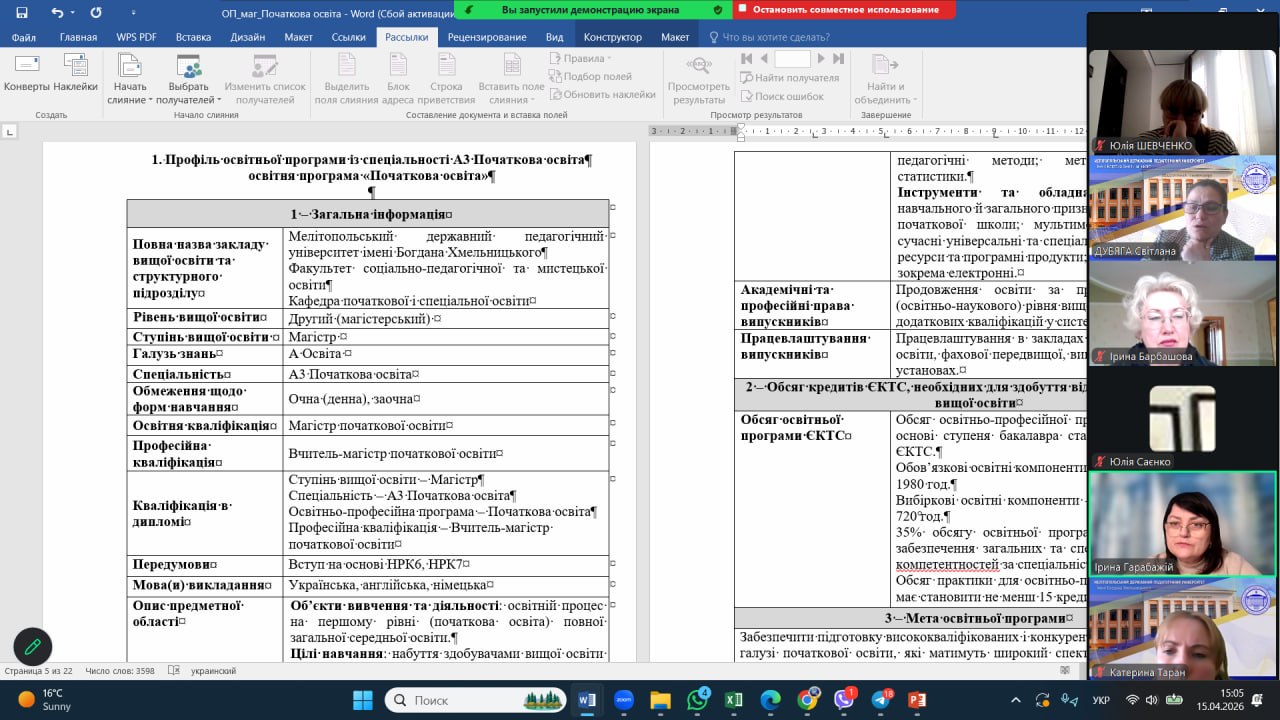Open the Файл menu
Screen dimensions: 1280x720
(x=24, y=37)
